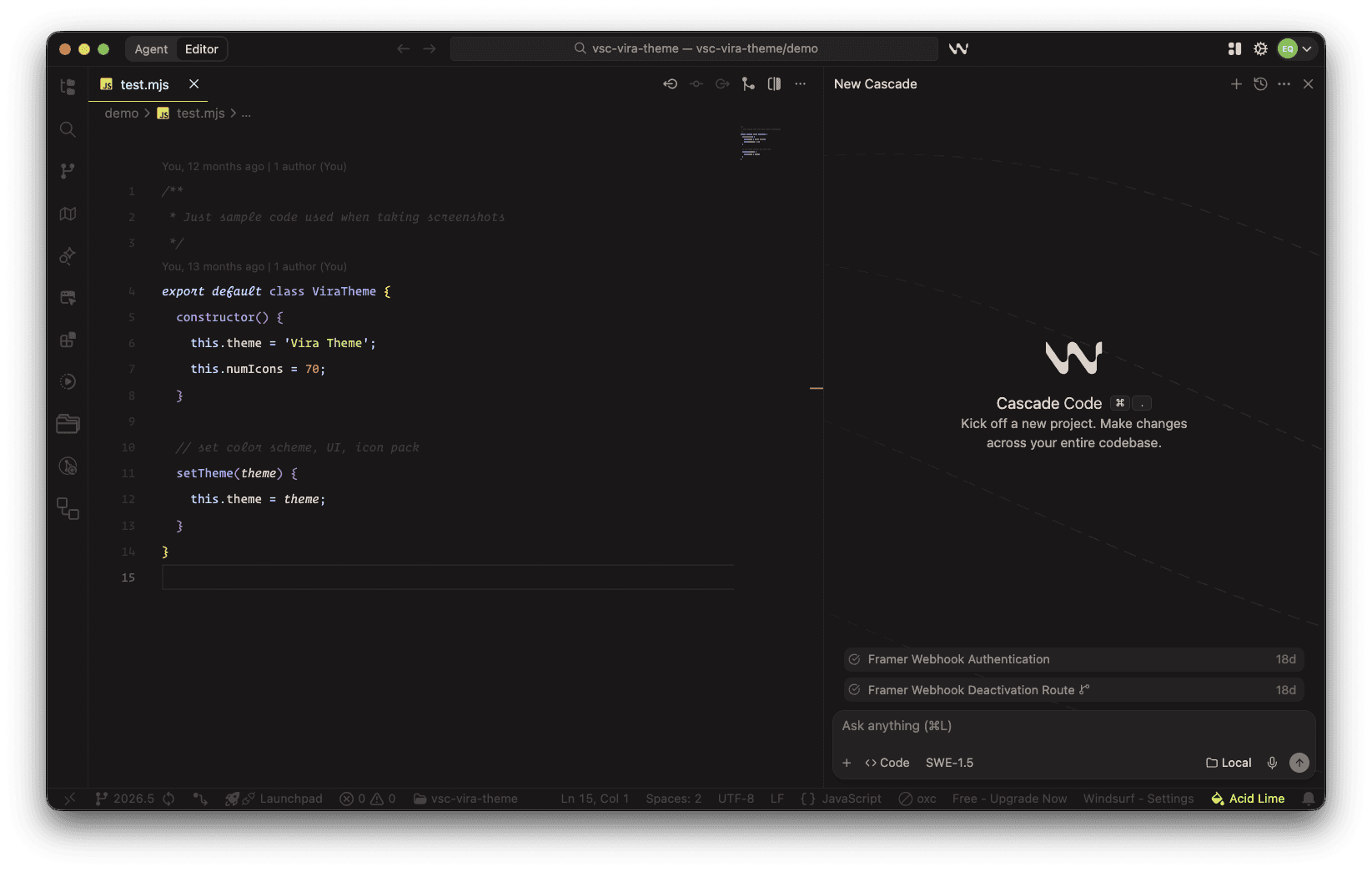Open the map-shaped icon in the activity bar
This screenshot has width=1372, height=872.
click(68, 214)
